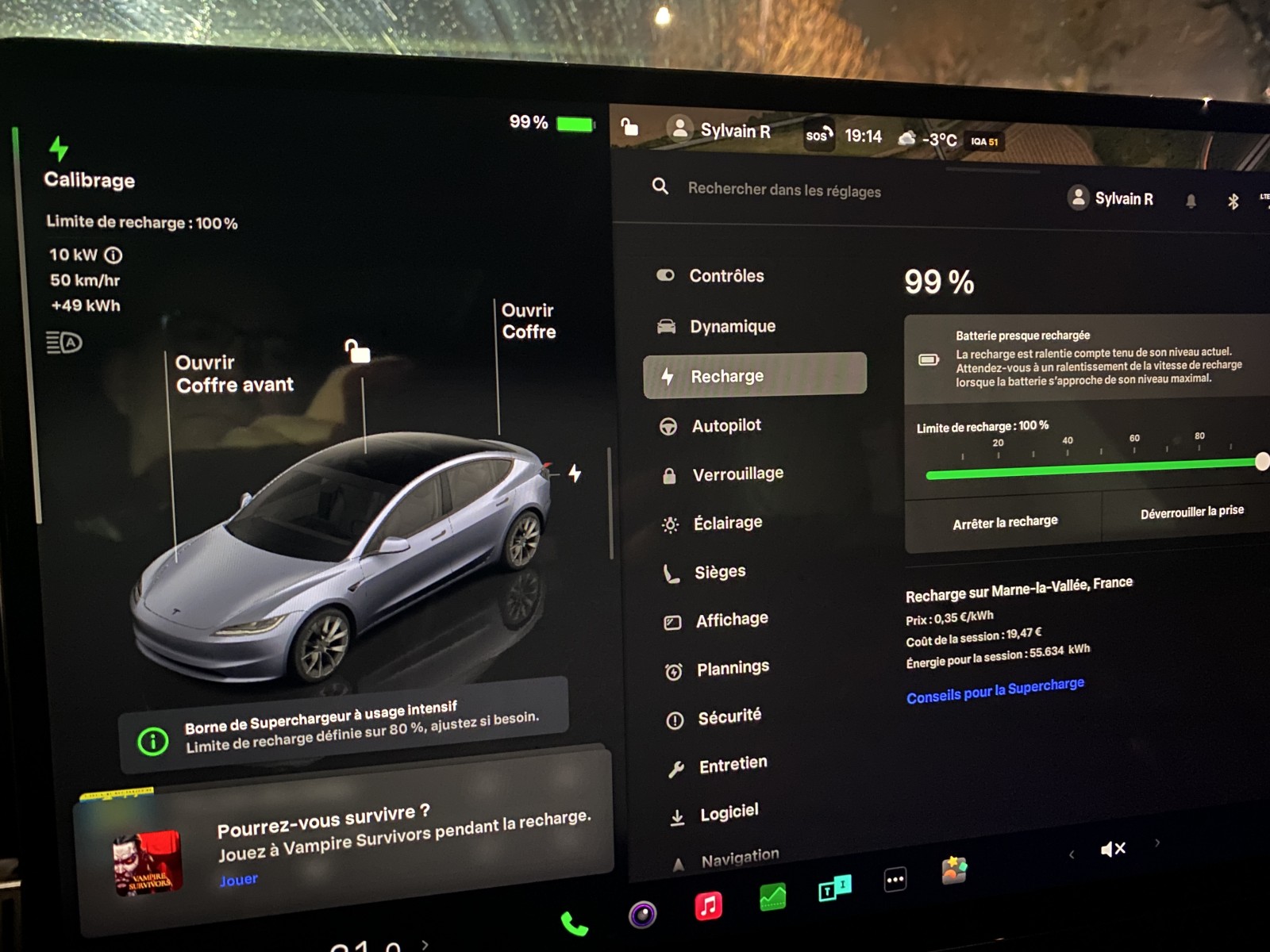The width and height of the screenshot is (1270, 952).
Task: Open Sylvain R profile in status bar
Action: pyautogui.click(x=719, y=129)
